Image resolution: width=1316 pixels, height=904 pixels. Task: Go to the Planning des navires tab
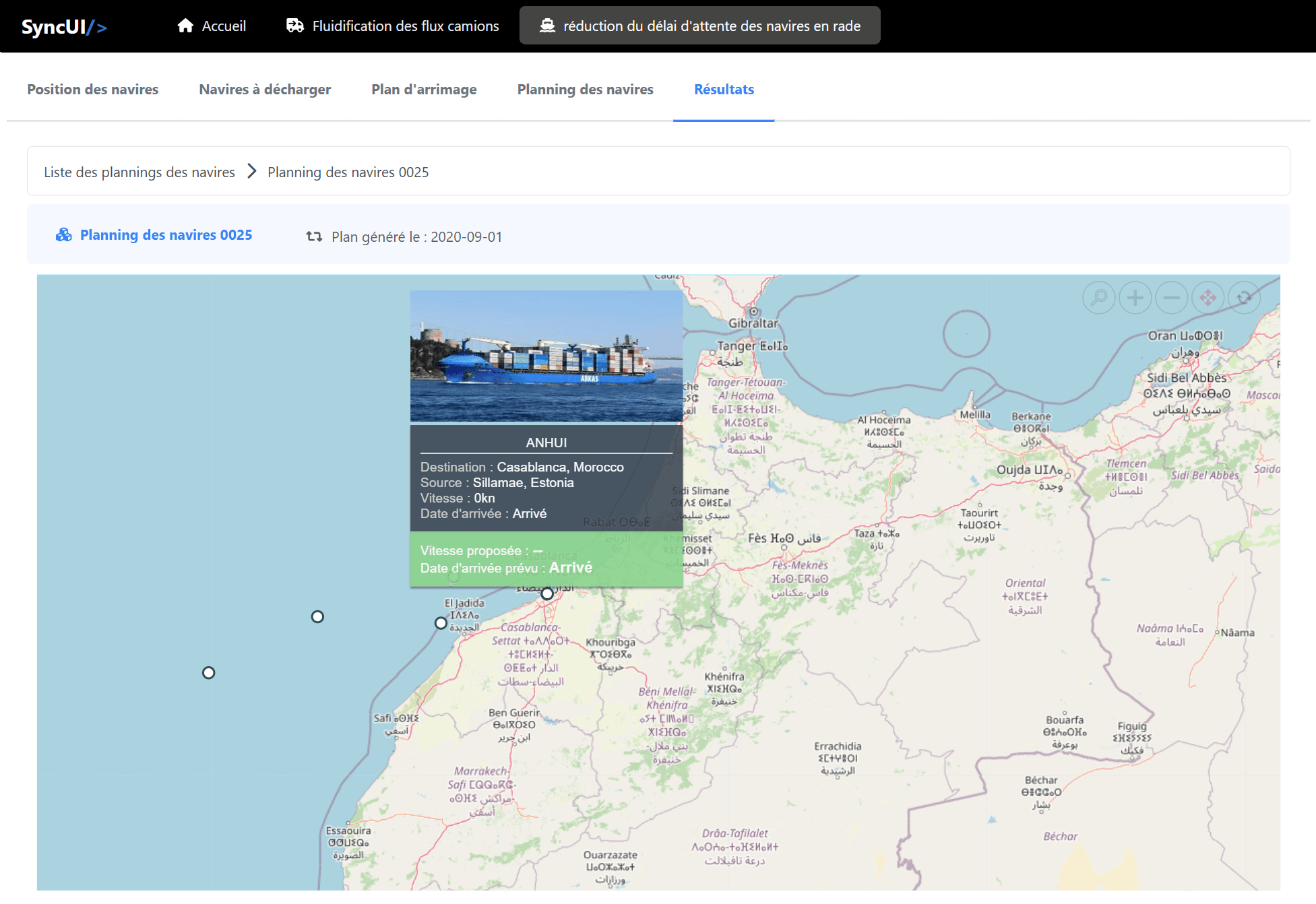[585, 90]
